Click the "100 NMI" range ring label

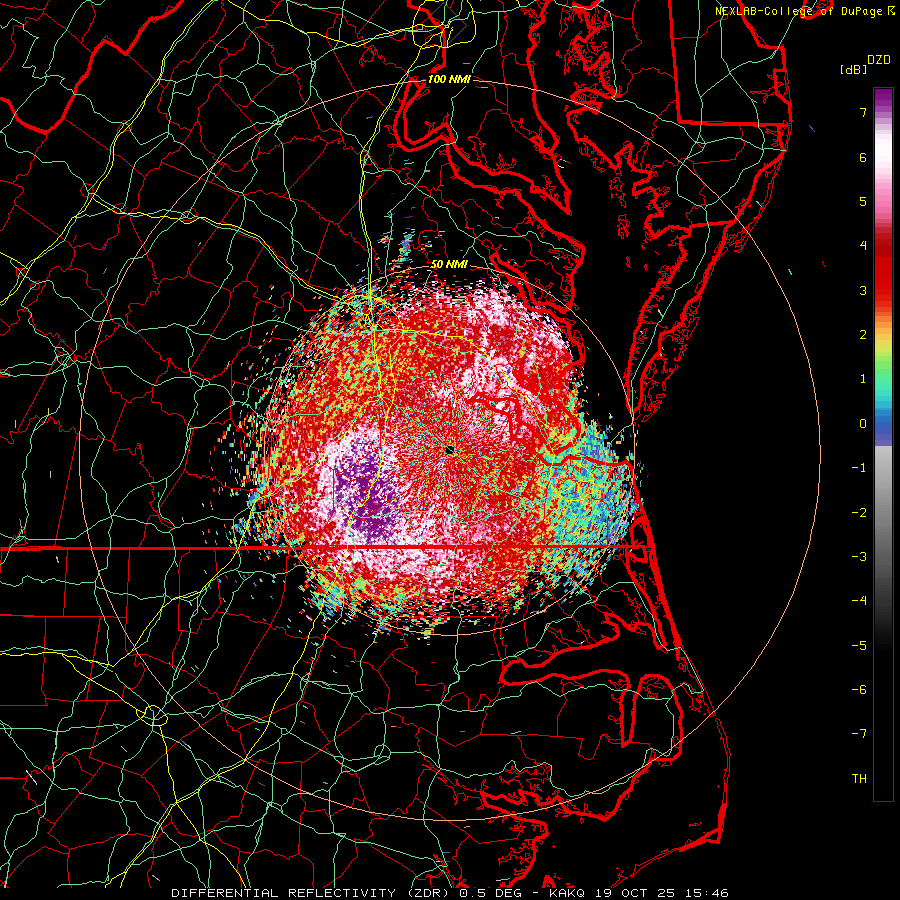[448, 79]
